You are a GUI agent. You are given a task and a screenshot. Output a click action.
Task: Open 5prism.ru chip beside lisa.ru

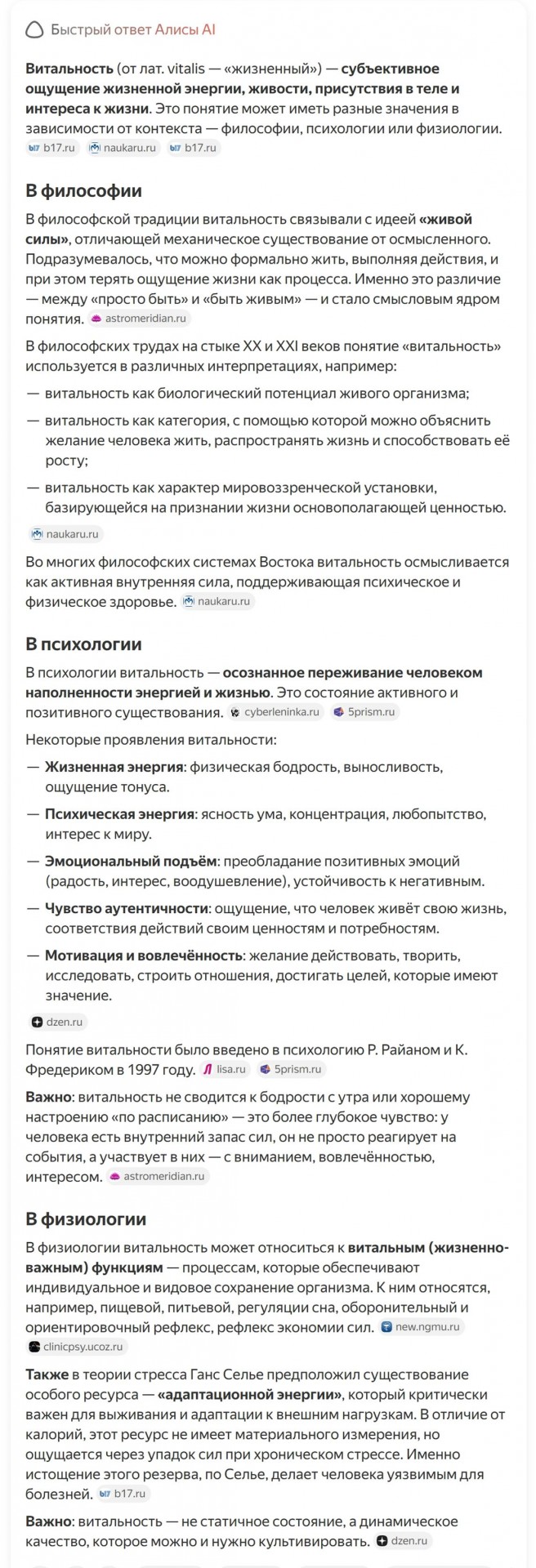(291, 1069)
